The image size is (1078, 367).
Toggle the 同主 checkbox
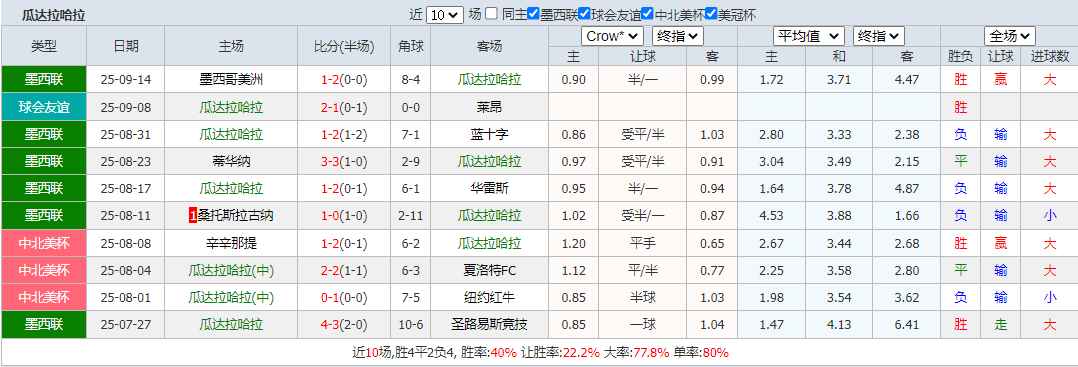click(x=492, y=14)
